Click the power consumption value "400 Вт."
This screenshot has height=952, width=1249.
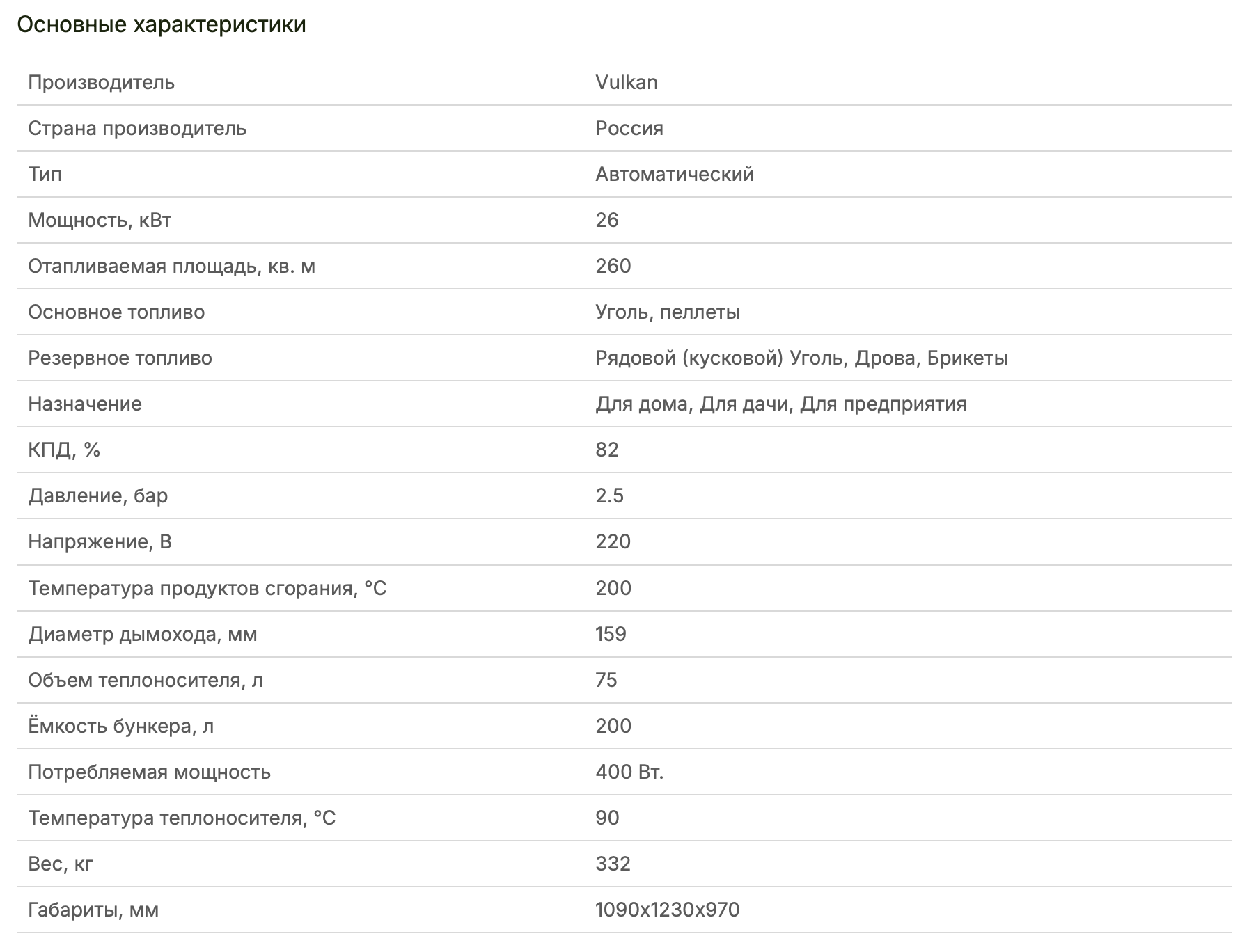click(x=629, y=772)
